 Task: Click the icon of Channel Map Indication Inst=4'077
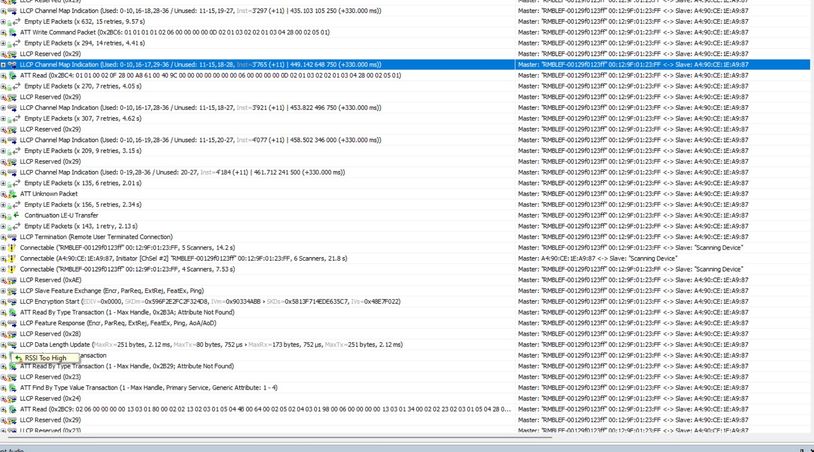(12, 140)
